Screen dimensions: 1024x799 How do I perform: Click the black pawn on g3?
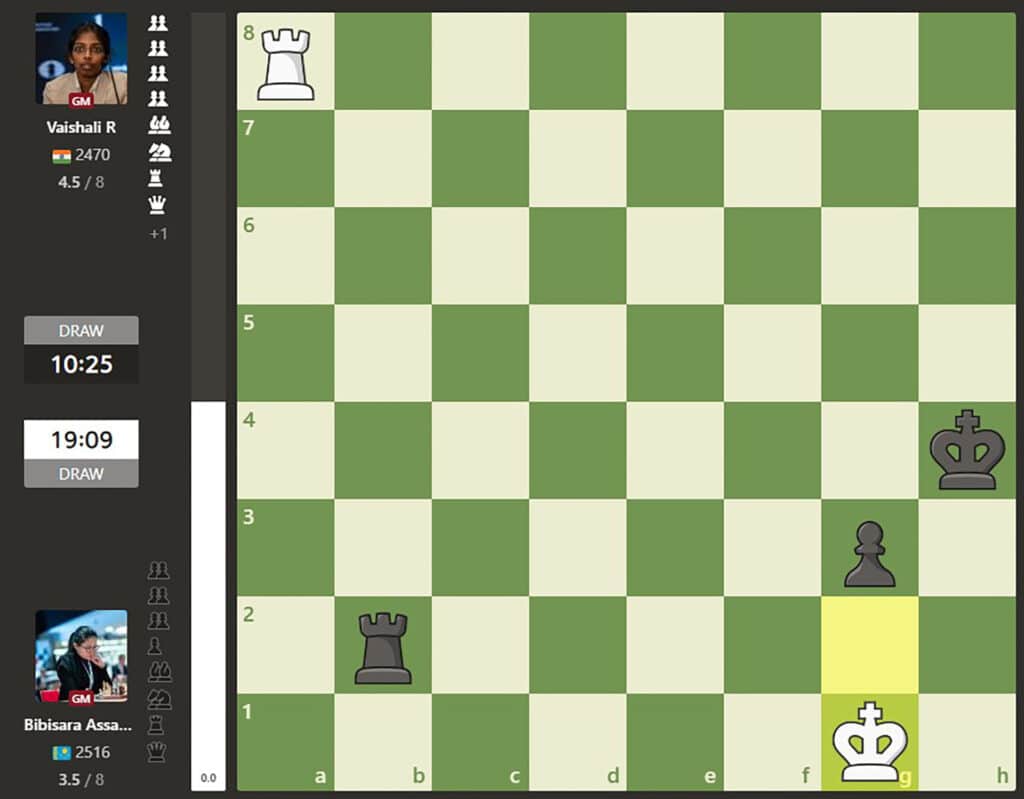click(869, 554)
